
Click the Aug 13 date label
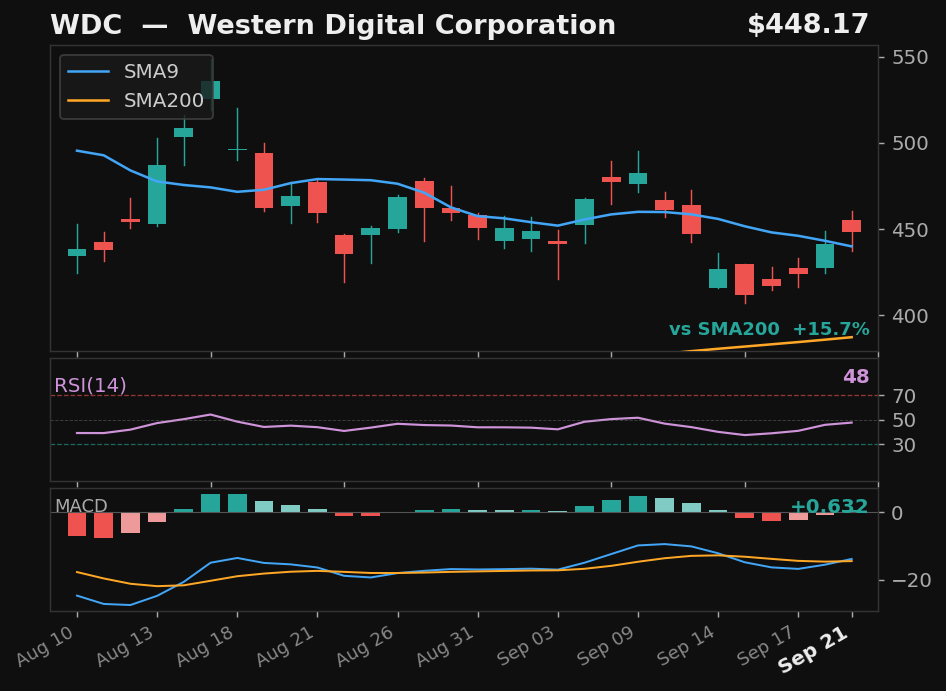[x=127, y=646]
